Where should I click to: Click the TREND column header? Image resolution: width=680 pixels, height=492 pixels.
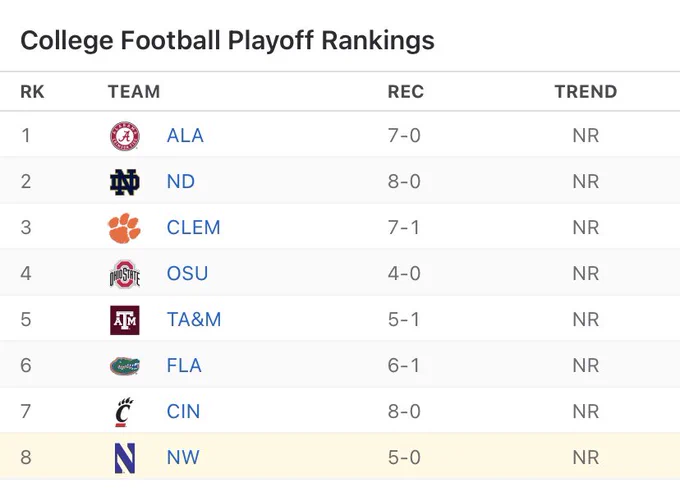tap(585, 92)
